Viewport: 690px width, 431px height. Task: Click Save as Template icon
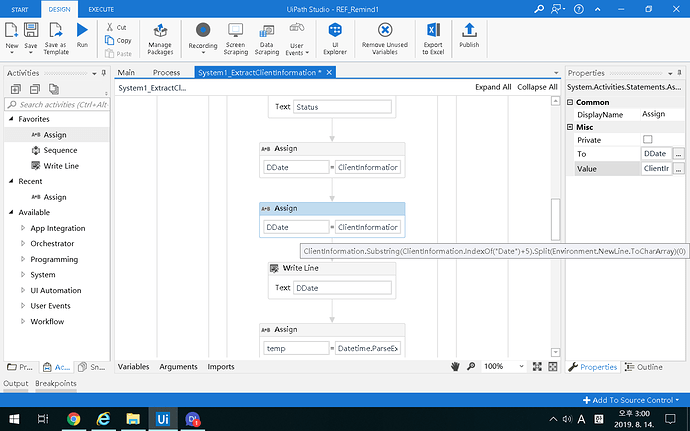(x=56, y=30)
